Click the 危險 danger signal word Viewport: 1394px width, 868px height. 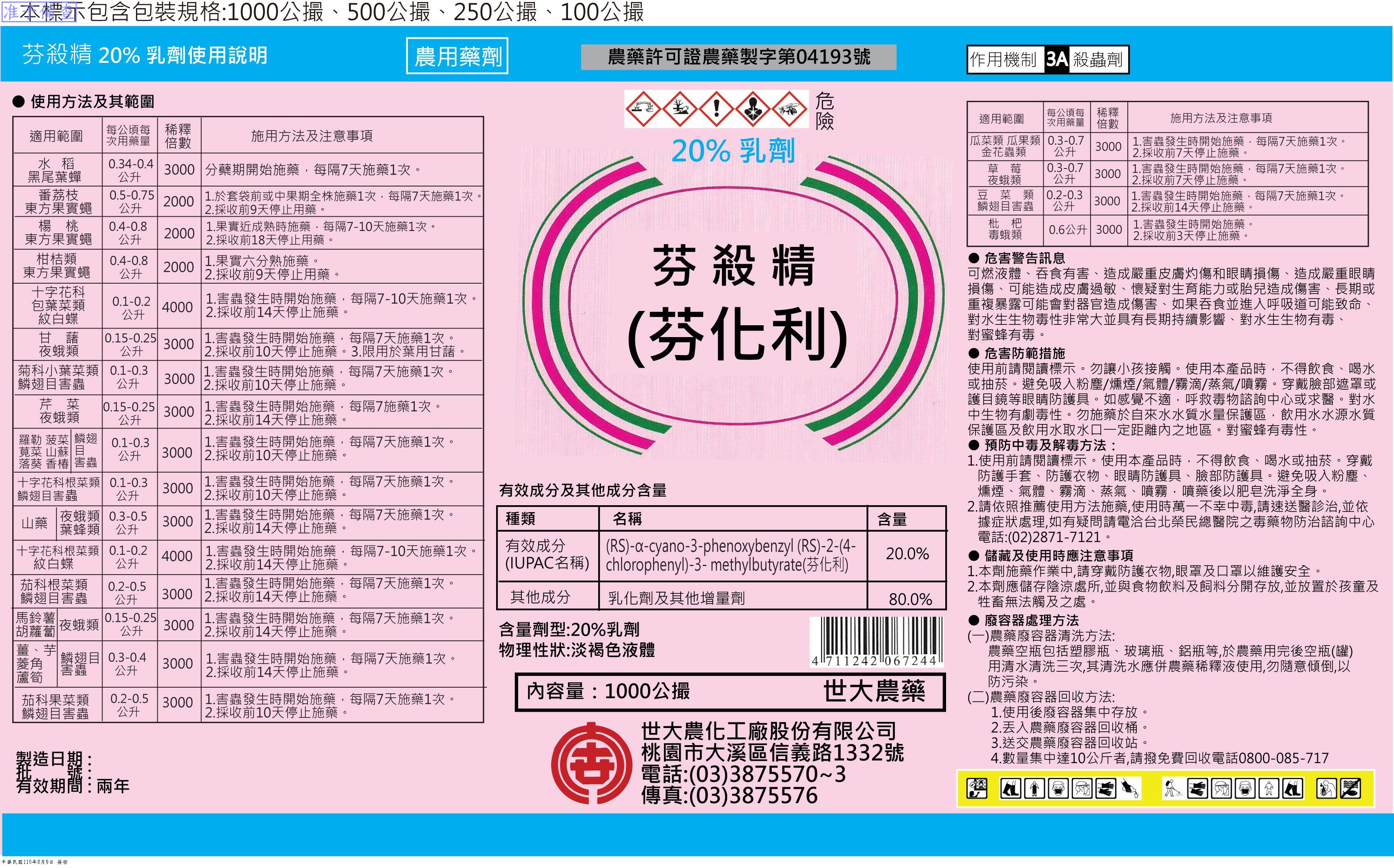click(824, 111)
